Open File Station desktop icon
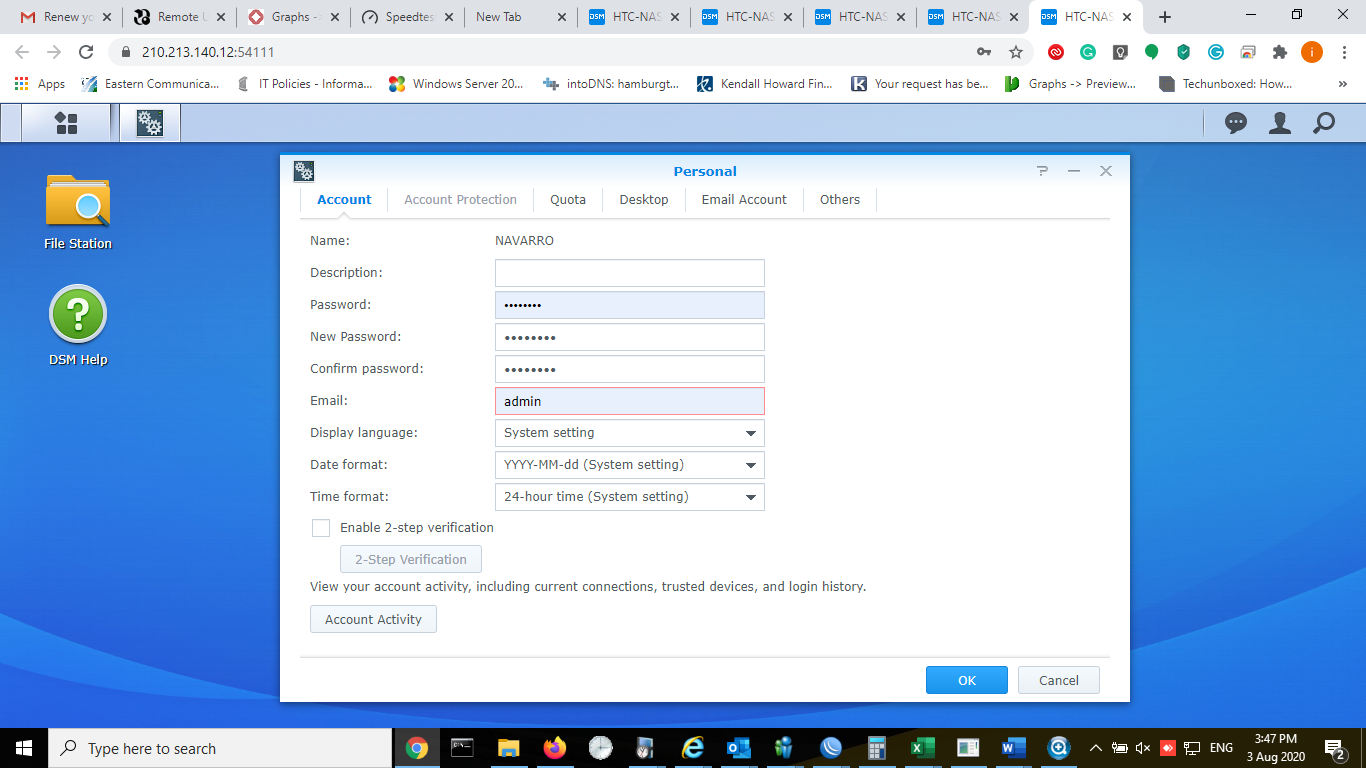The image size is (1366, 768). click(x=78, y=212)
